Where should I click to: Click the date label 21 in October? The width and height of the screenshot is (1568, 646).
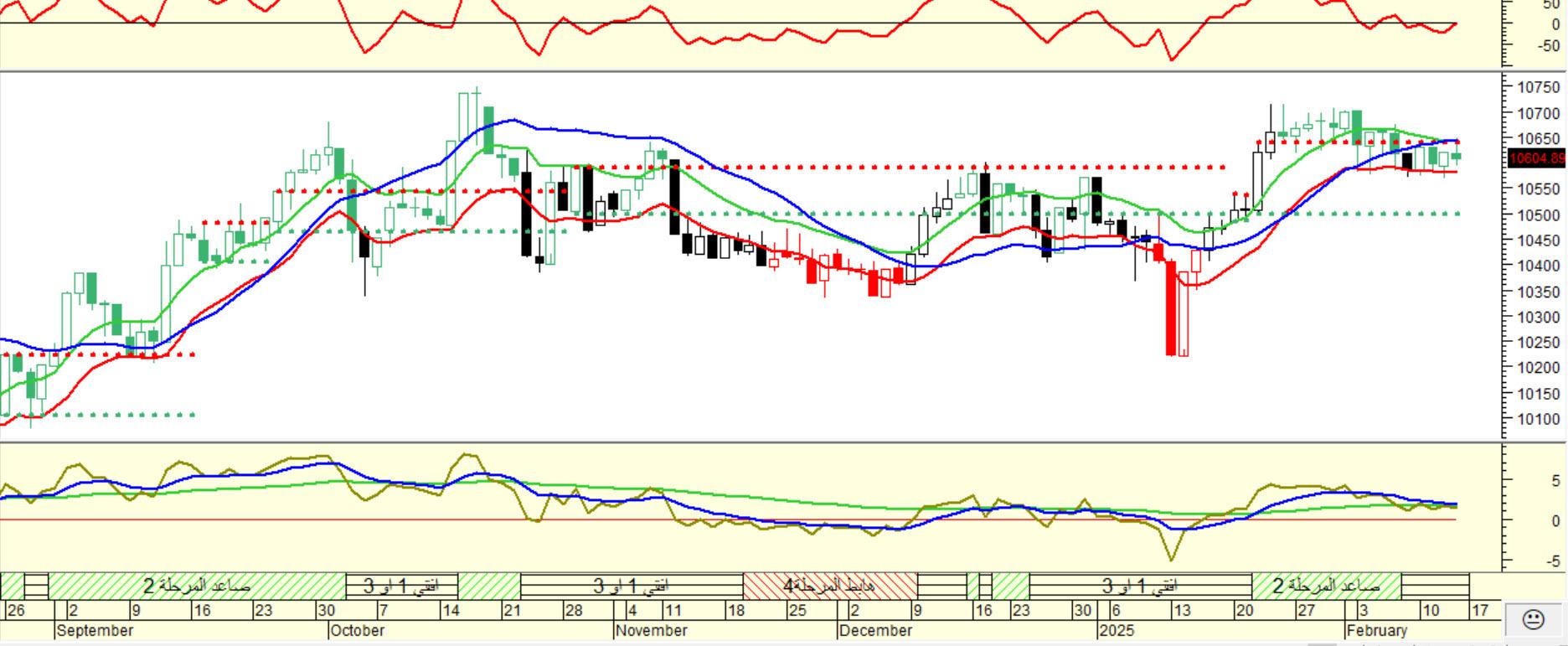(x=512, y=610)
